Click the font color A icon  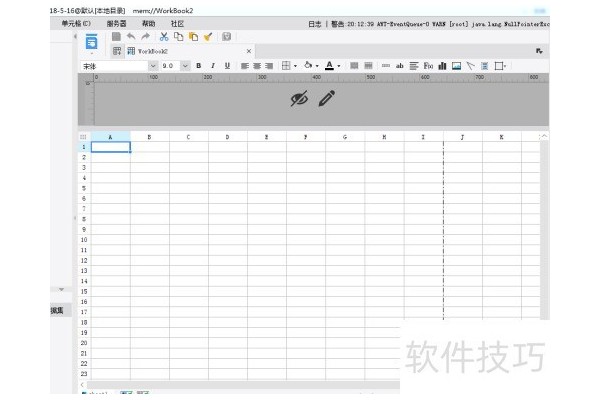coord(329,66)
